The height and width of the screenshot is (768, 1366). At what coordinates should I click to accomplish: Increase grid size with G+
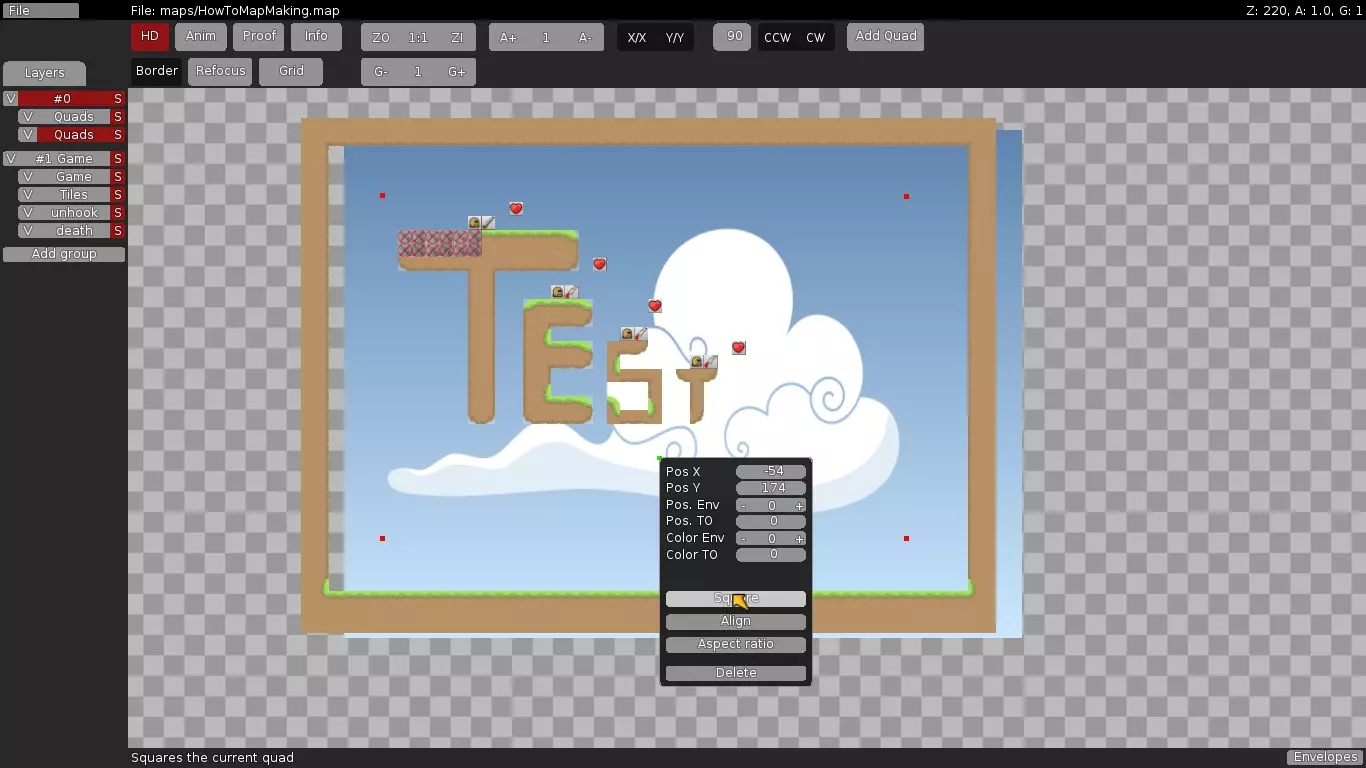click(x=457, y=73)
